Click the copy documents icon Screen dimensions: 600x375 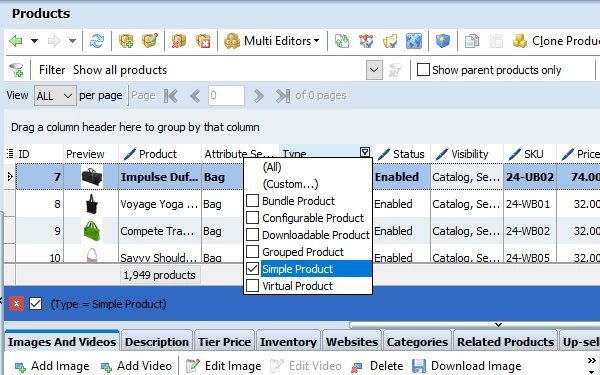tap(472, 41)
